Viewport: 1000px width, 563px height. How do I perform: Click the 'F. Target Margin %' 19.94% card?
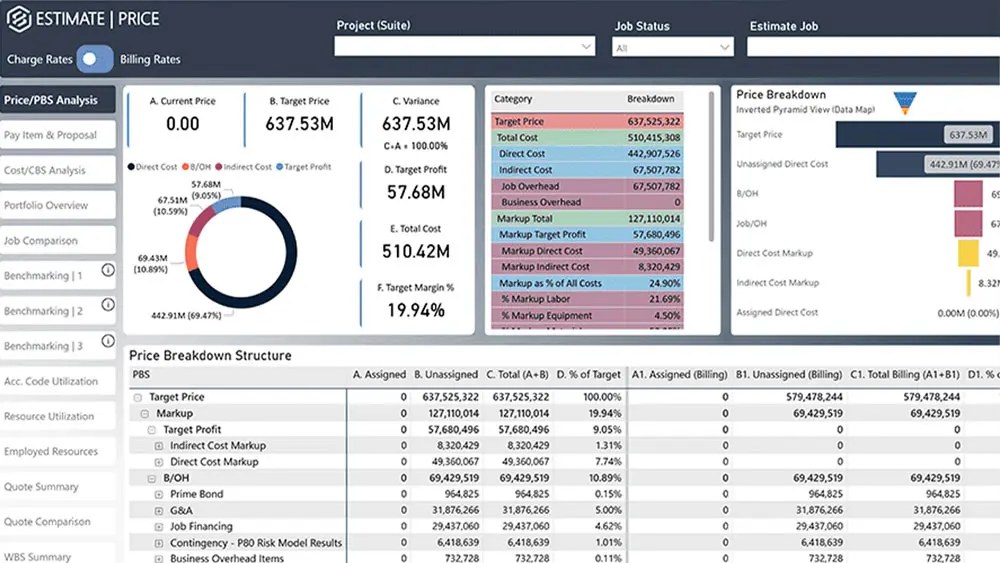[x=416, y=301]
